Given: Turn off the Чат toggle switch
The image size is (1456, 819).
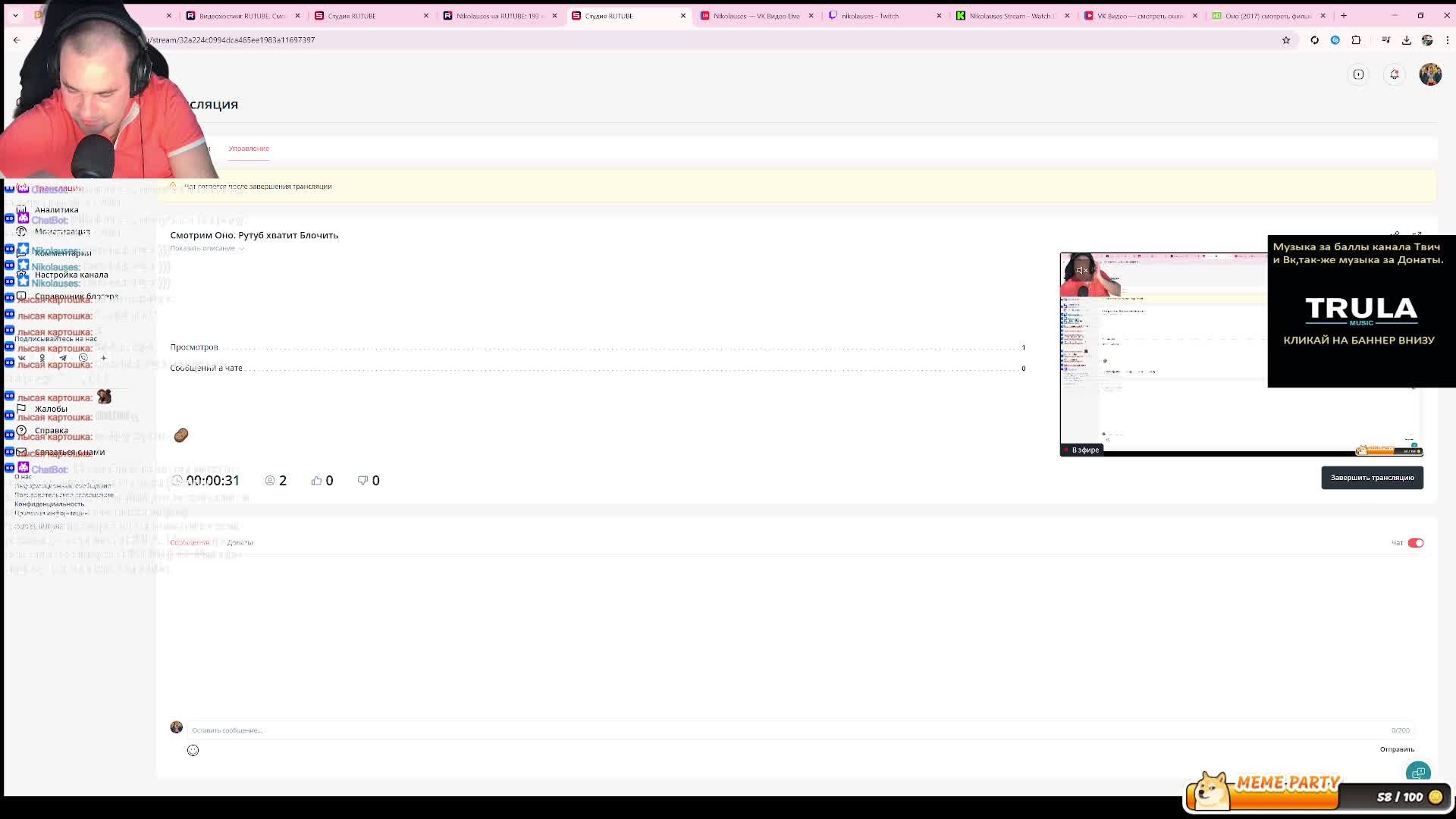Looking at the screenshot, I should point(1416,543).
